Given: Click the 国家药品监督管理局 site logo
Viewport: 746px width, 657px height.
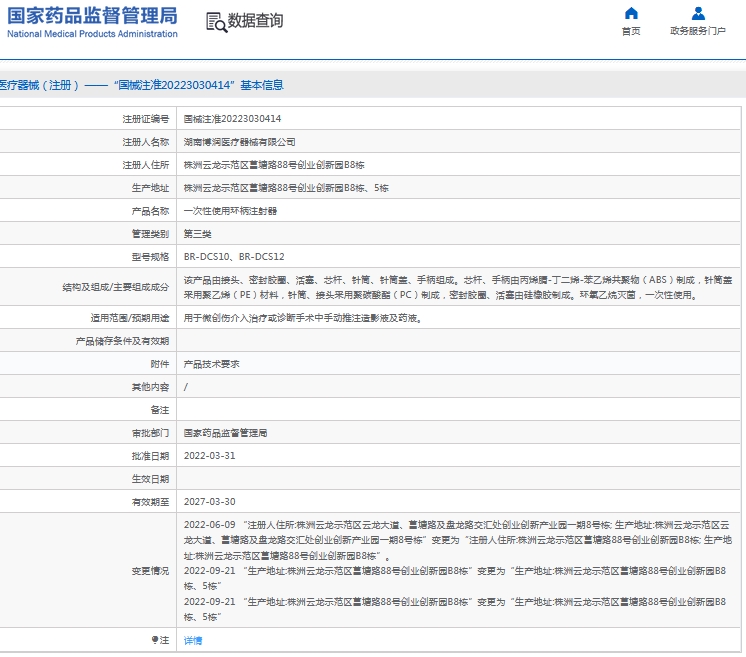Looking at the screenshot, I should 92,21.
